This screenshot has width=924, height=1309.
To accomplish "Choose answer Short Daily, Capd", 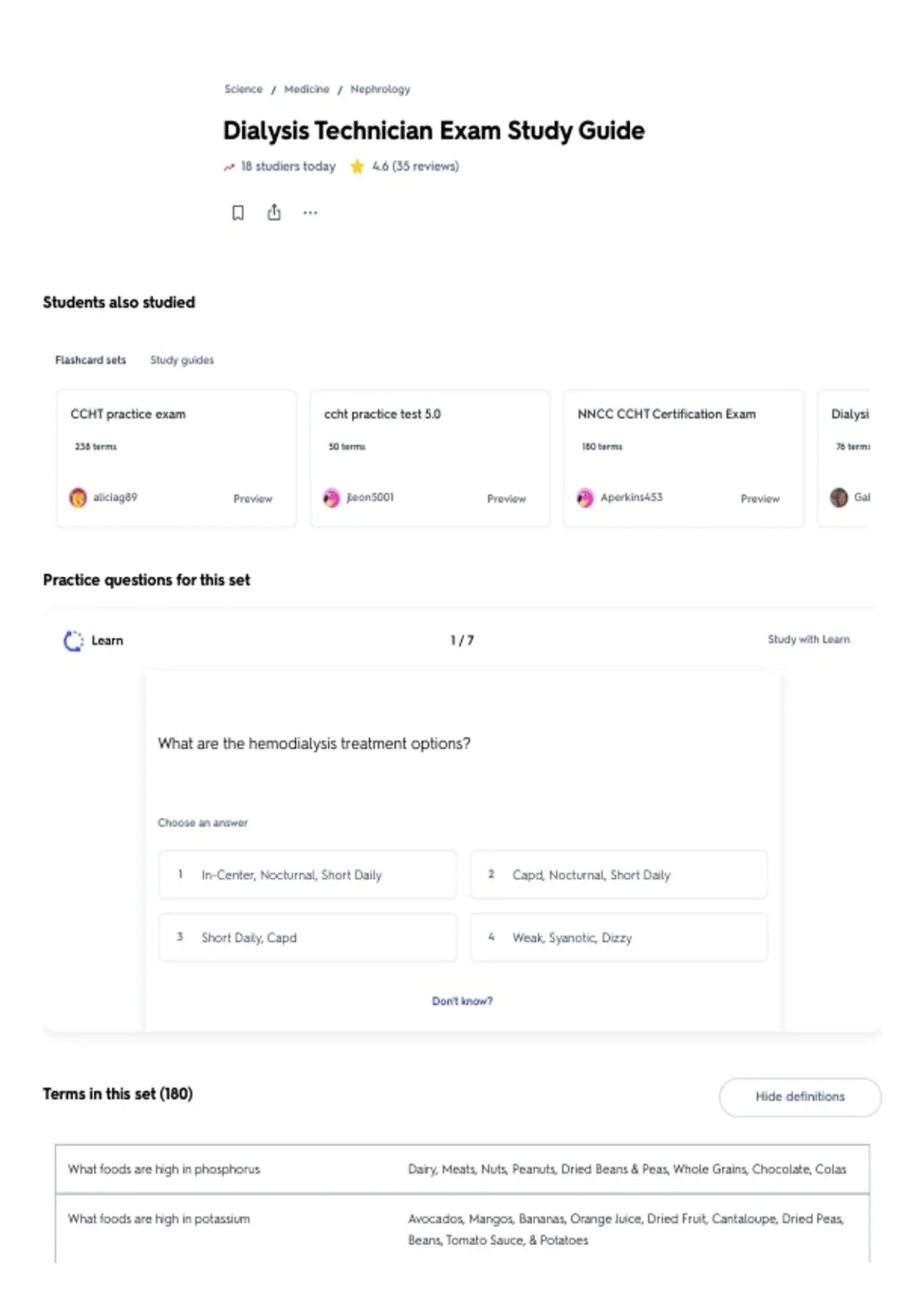I will (308, 938).
